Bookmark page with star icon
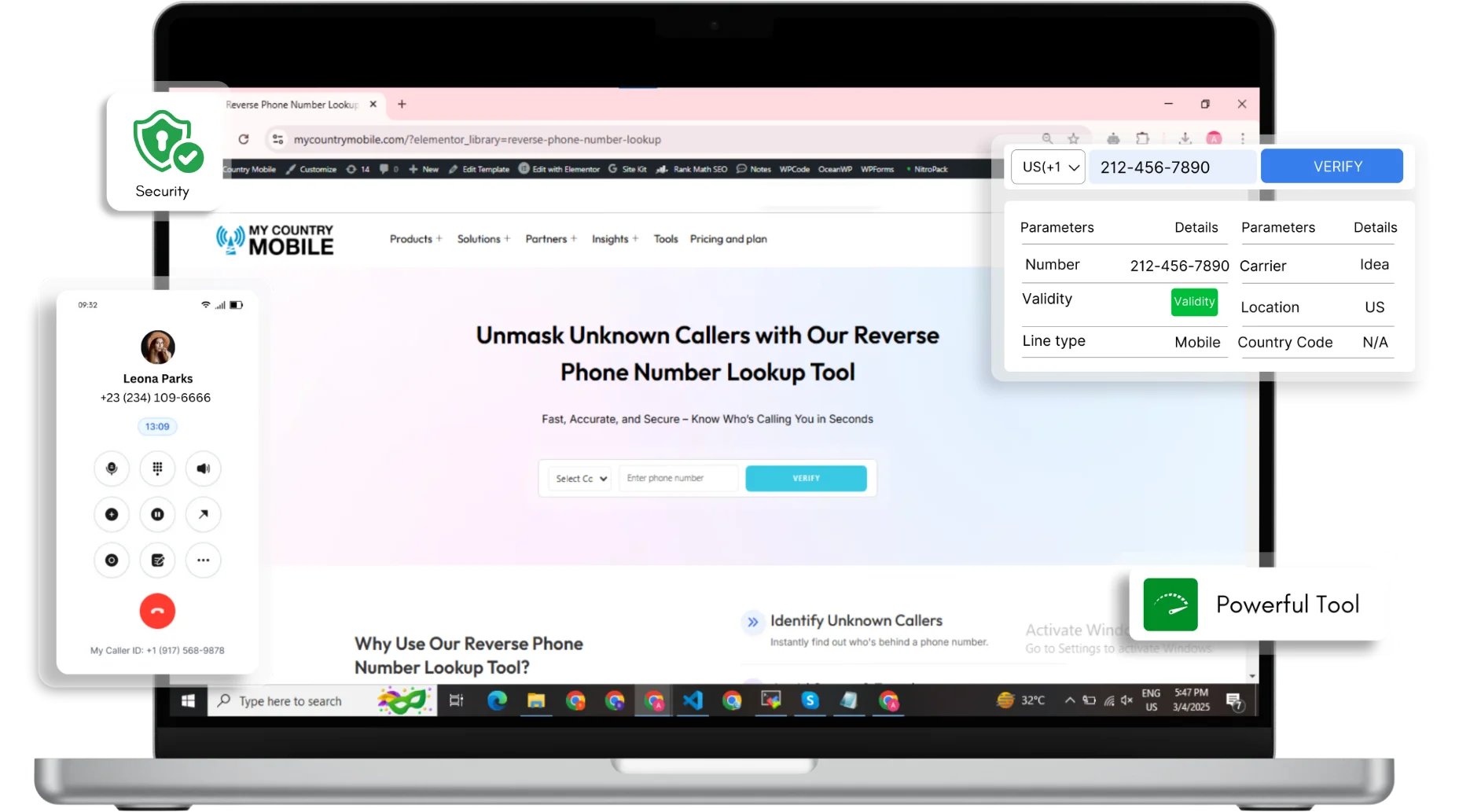1481x812 pixels. 1073,139
